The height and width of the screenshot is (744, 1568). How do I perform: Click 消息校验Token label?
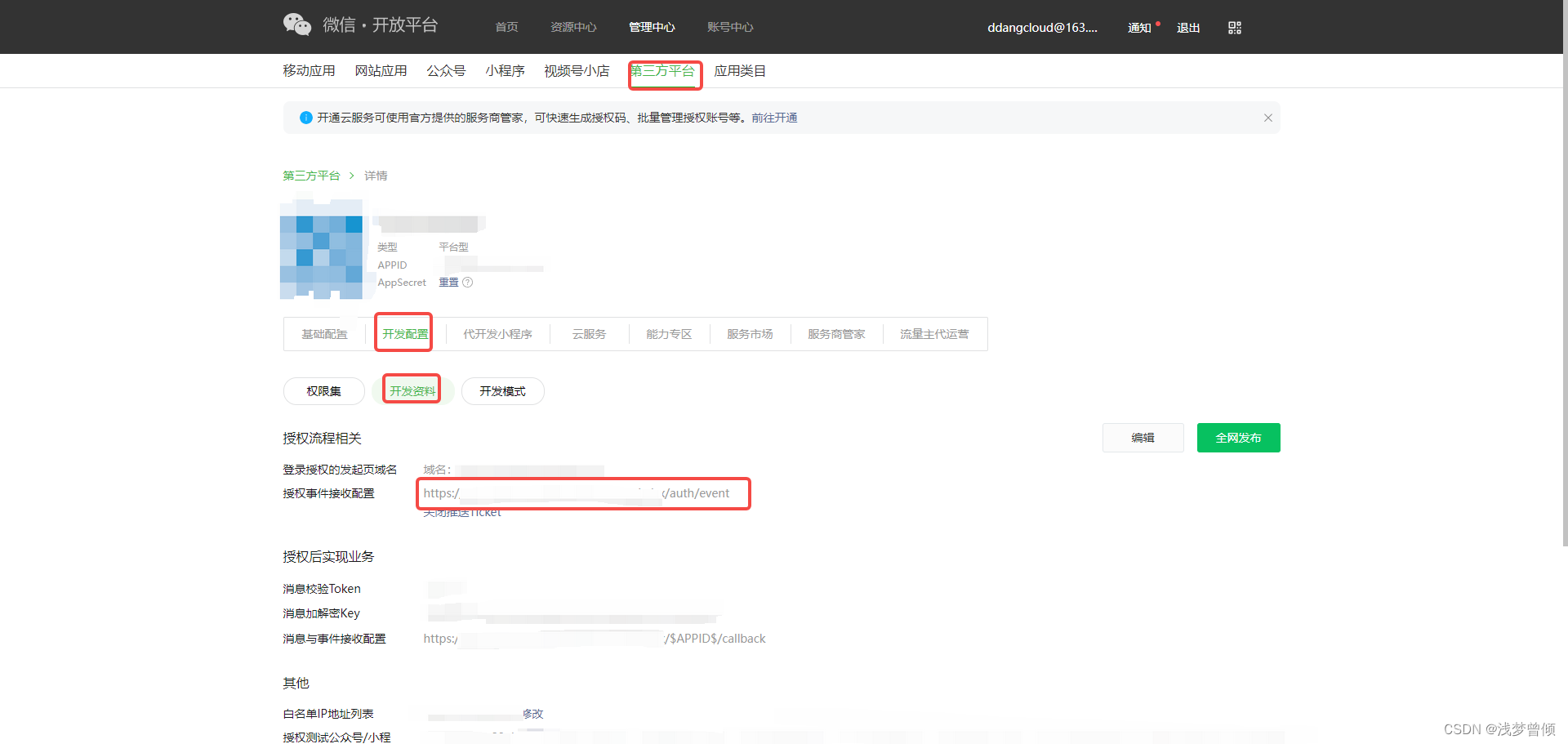[322, 589]
